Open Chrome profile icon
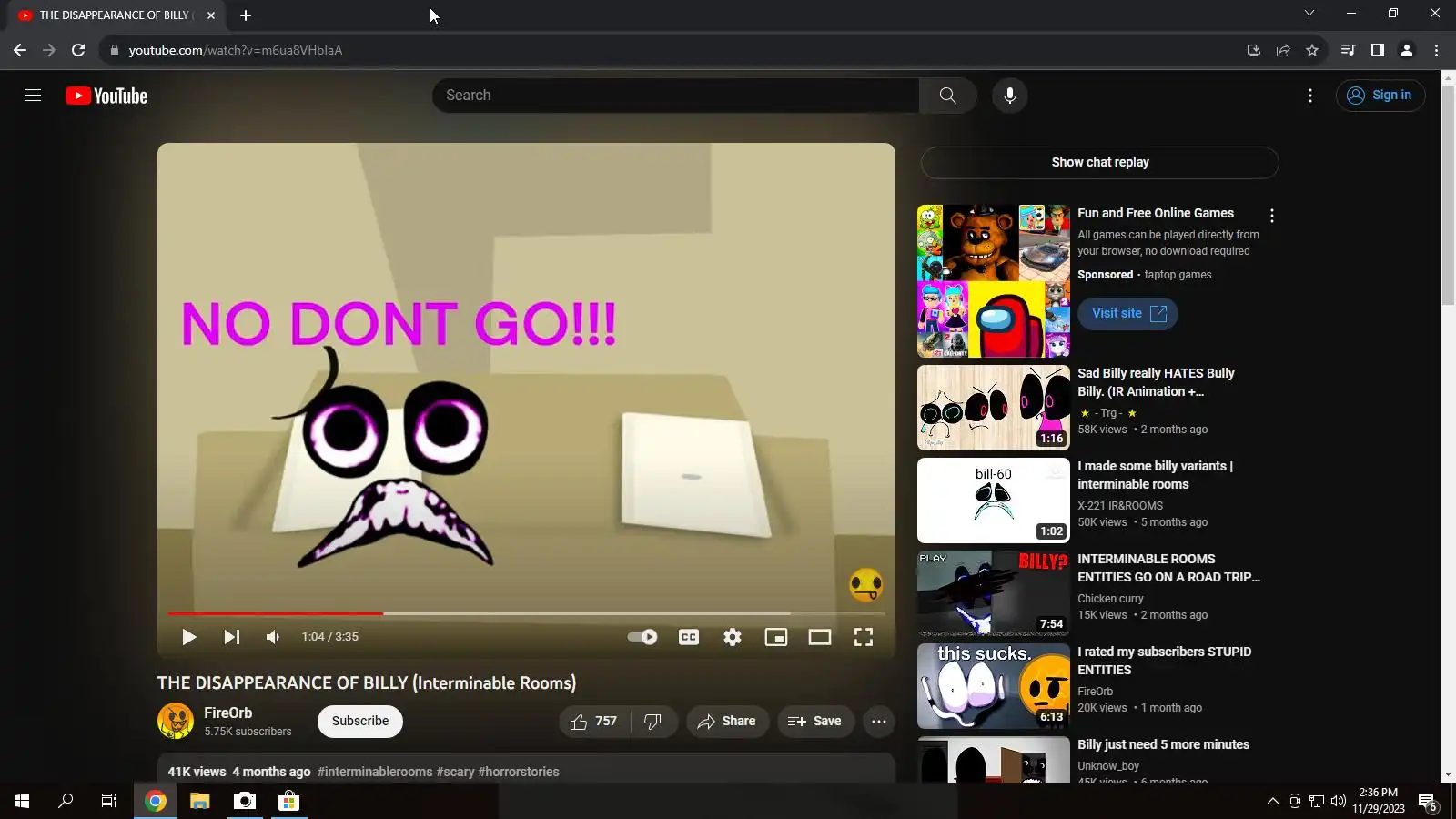The height and width of the screenshot is (819, 1456). (x=1407, y=50)
